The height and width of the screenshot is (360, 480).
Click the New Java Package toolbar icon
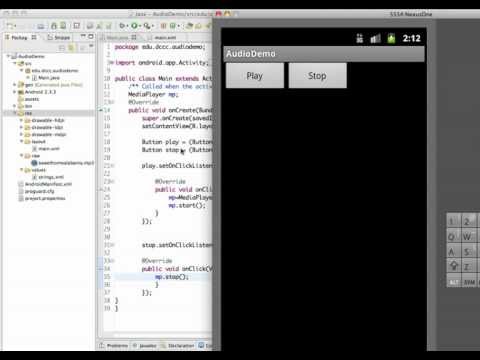(164, 26)
